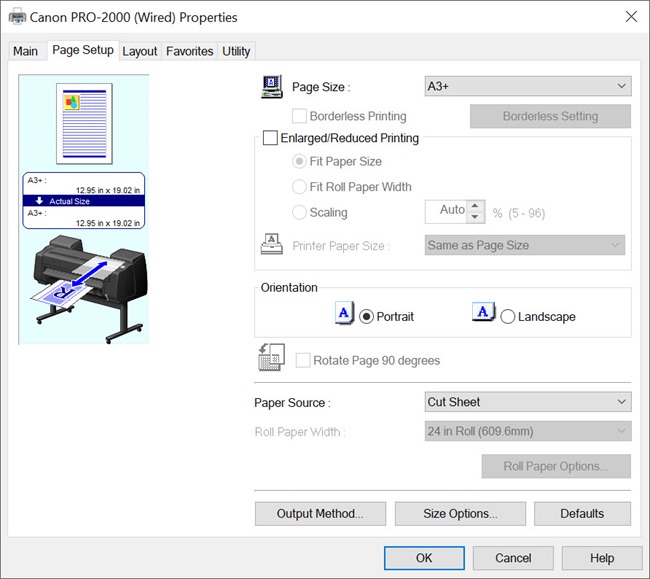Choose the Scaling radio button
650x579 pixels.
(299, 212)
